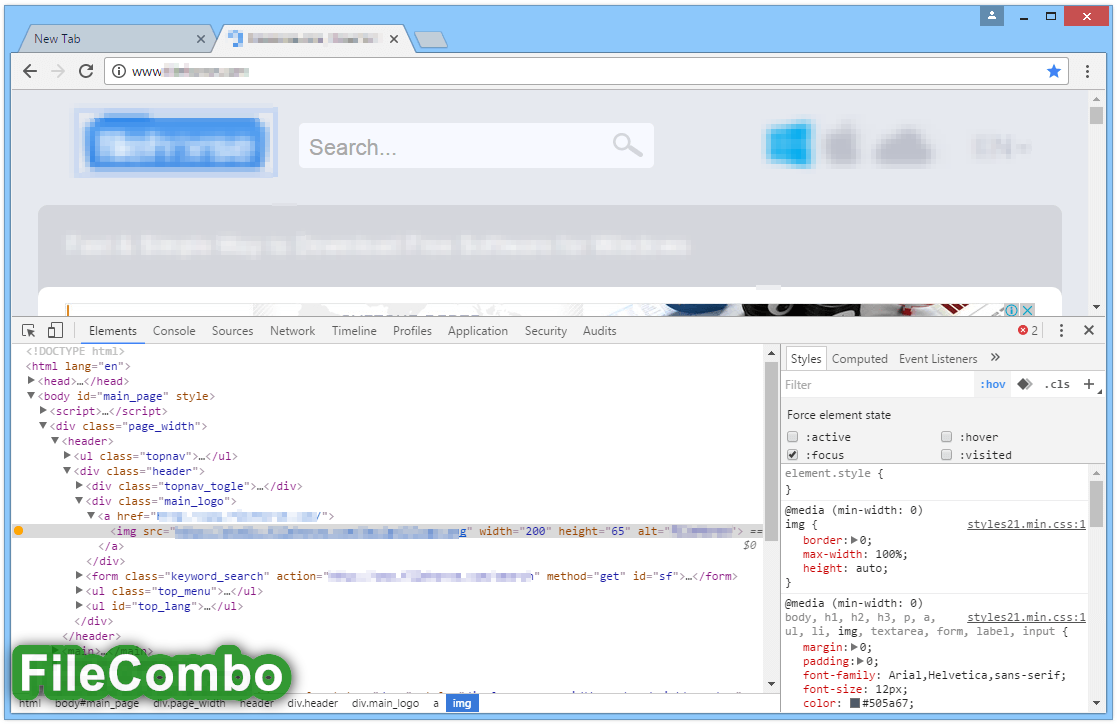Open the Security tab
The height and width of the screenshot is (725, 1117).
coord(546,330)
